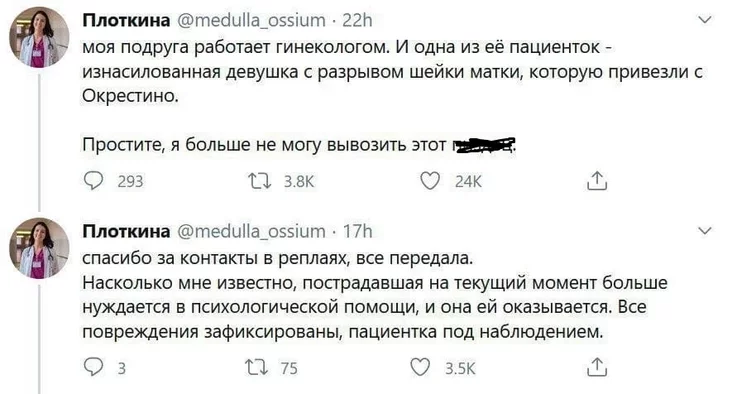Like the second tweet with 3.5K likes
Image resolution: width=732 pixels, height=394 pixels.
(x=420, y=367)
